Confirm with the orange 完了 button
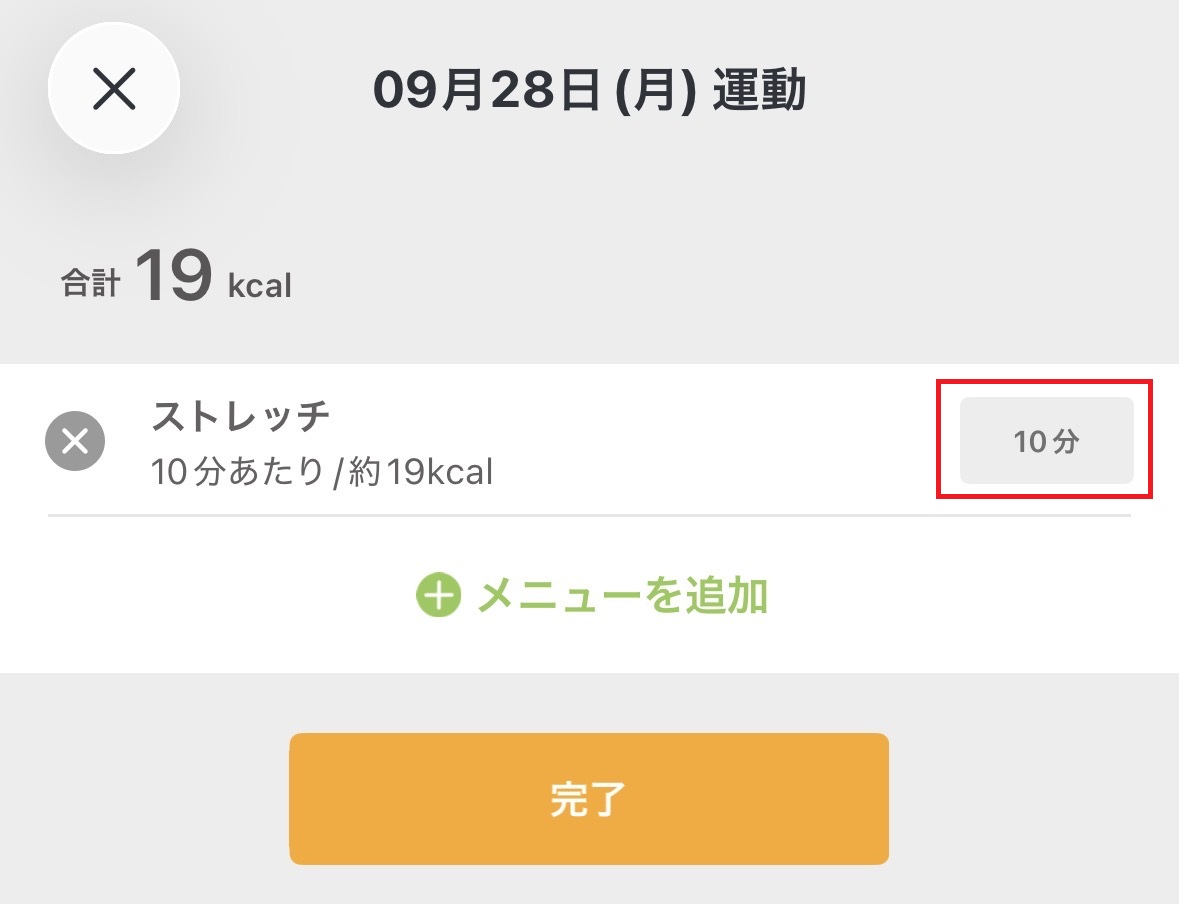Screen dimensions: 1179x904 pyautogui.click(x=589, y=799)
